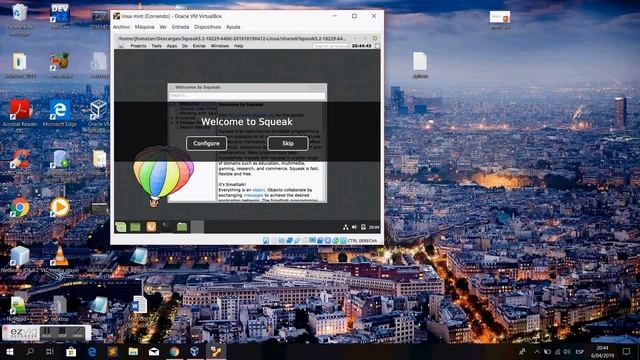Click the Squeak logo icon in menu bar
640x360 pixels.
click(x=121, y=46)
